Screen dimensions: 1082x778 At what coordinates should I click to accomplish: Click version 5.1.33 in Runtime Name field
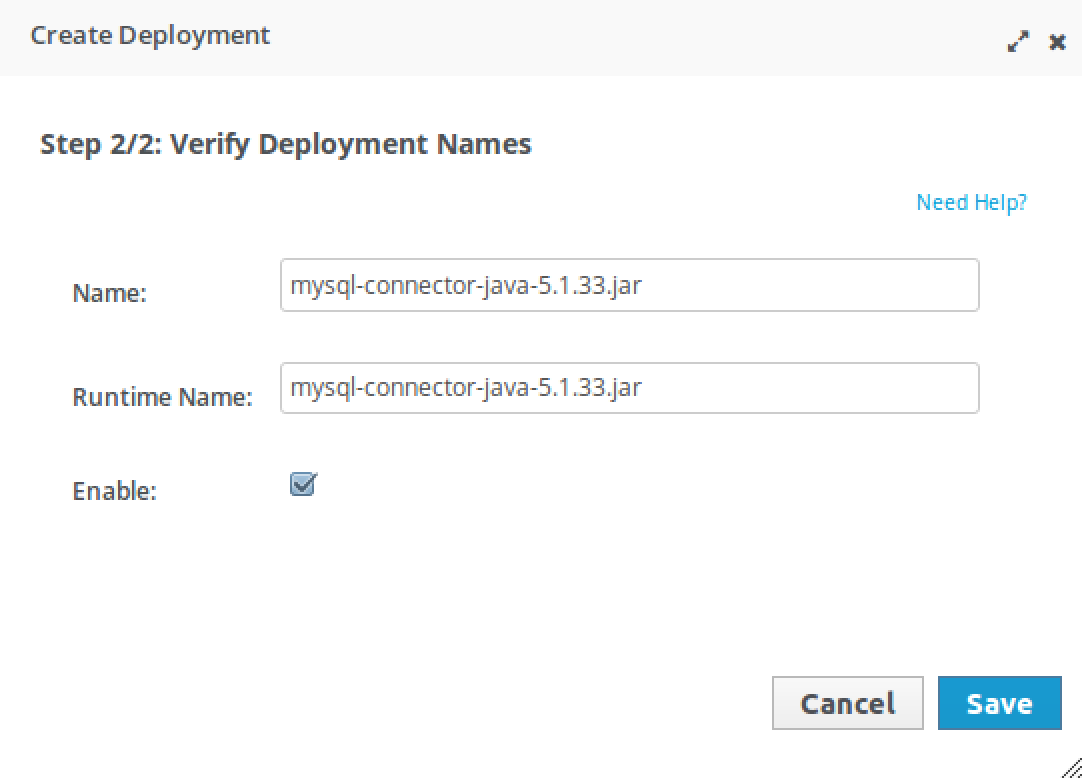tap(572, 387)
